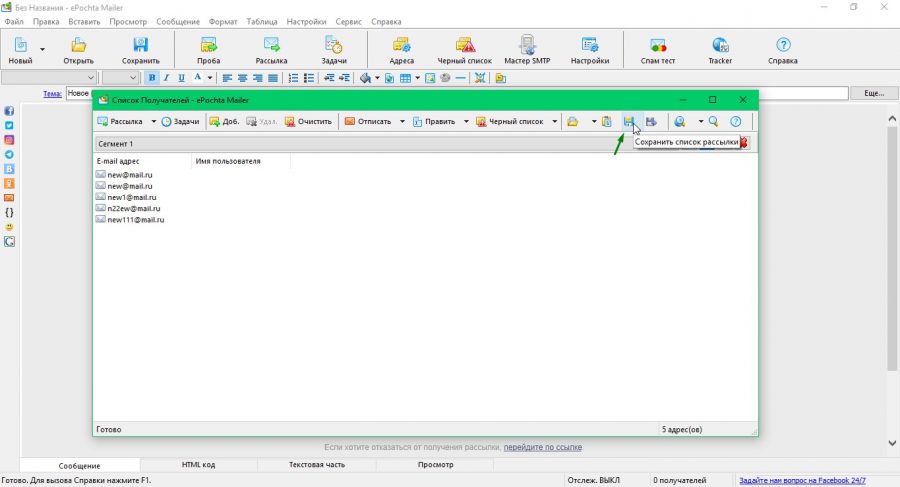Click the save mailing list icon

coord(629,121)
